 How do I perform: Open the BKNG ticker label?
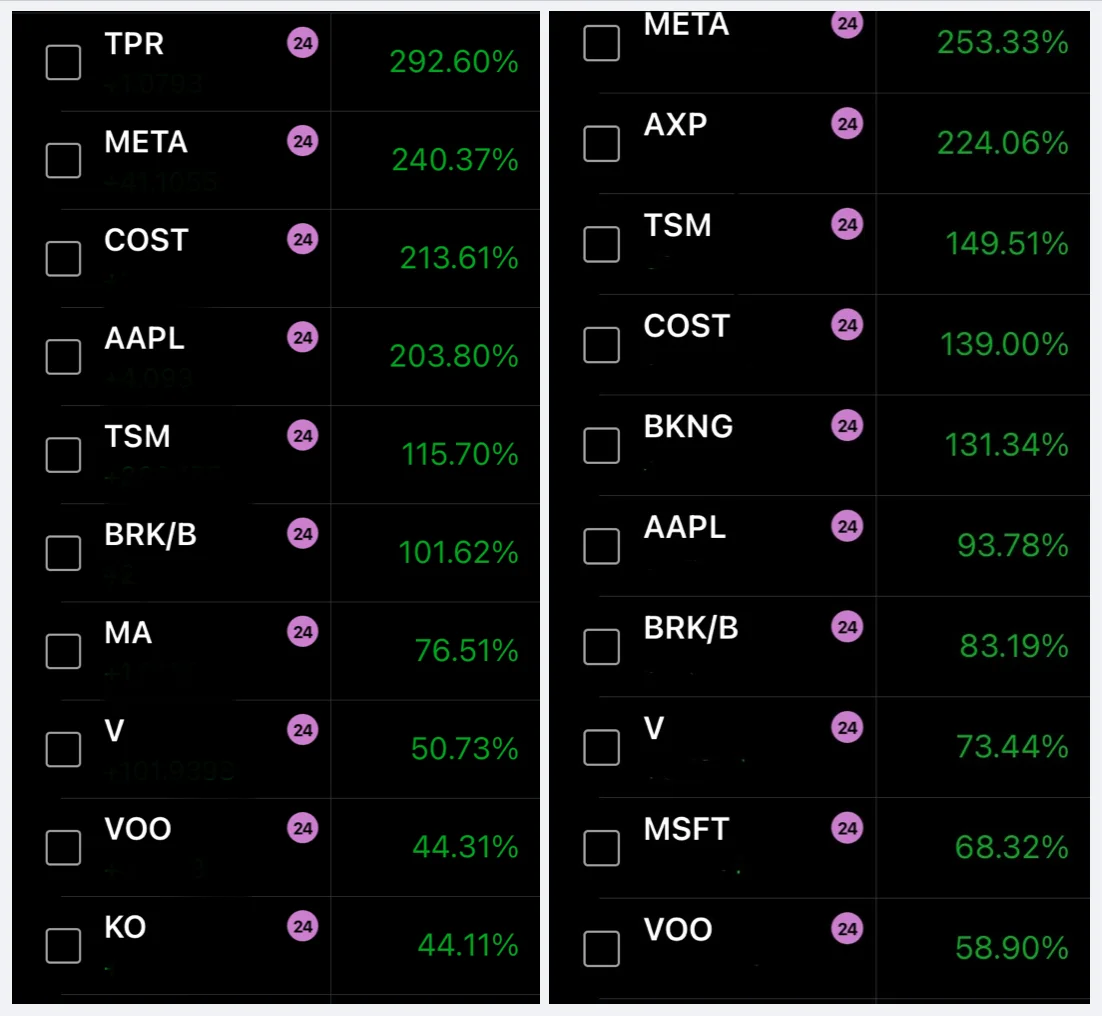pos(688,427)
